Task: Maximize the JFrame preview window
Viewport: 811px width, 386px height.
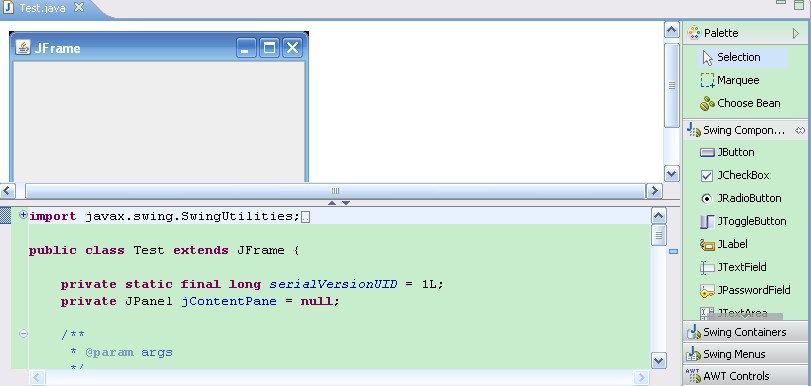Action: [x=269, y=48]
